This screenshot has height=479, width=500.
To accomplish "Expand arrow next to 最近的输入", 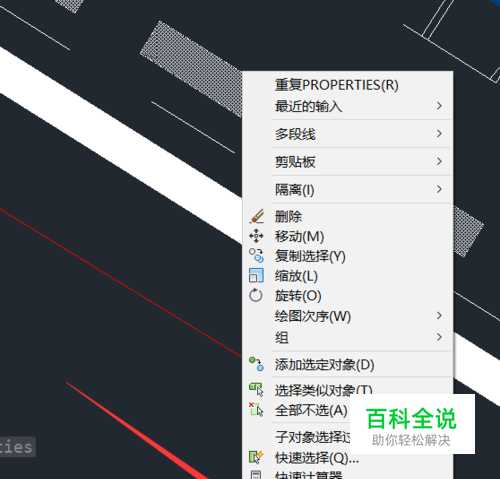I will (x=439, y=106).
